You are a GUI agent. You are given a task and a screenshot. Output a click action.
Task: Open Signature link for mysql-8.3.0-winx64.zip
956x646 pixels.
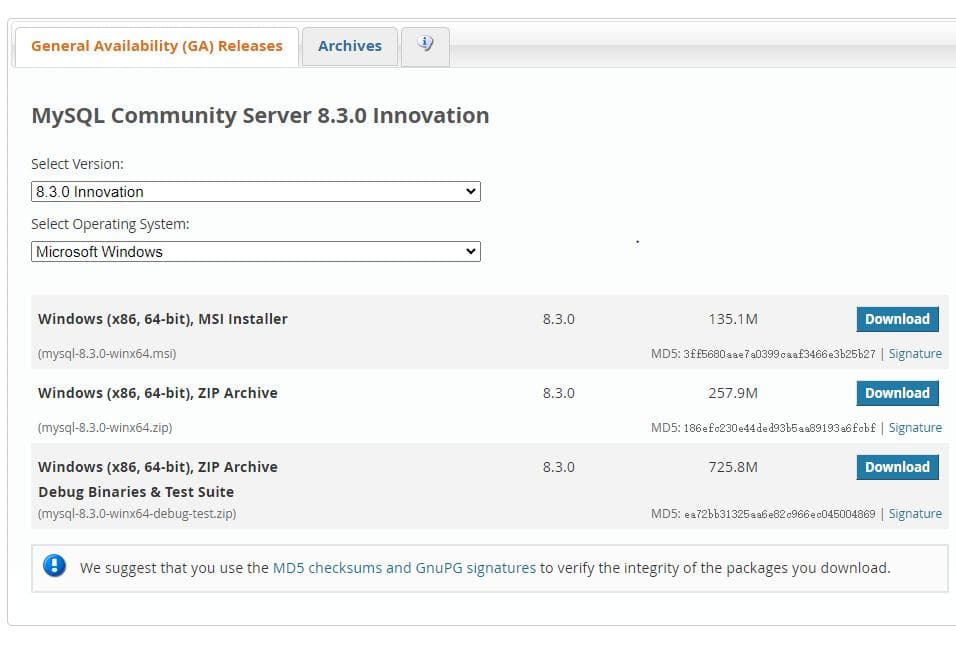pyautogui.click(x=915, y=428)
